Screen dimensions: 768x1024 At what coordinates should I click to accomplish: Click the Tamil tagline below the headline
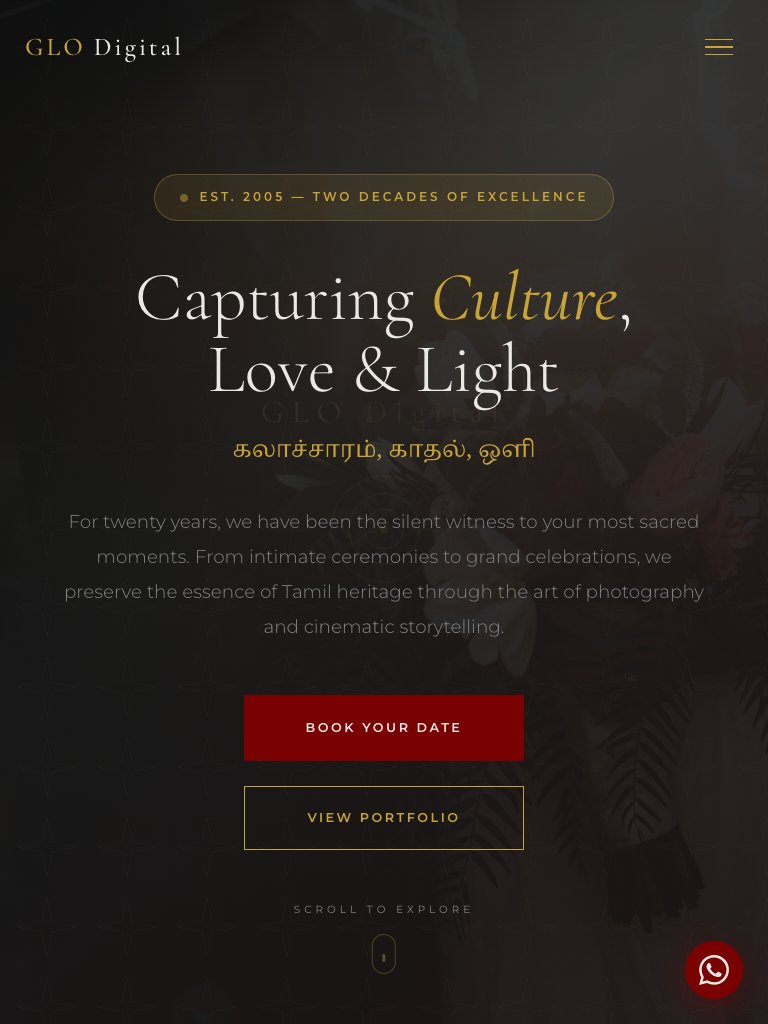pyautogui.click(x=383, y=450)
